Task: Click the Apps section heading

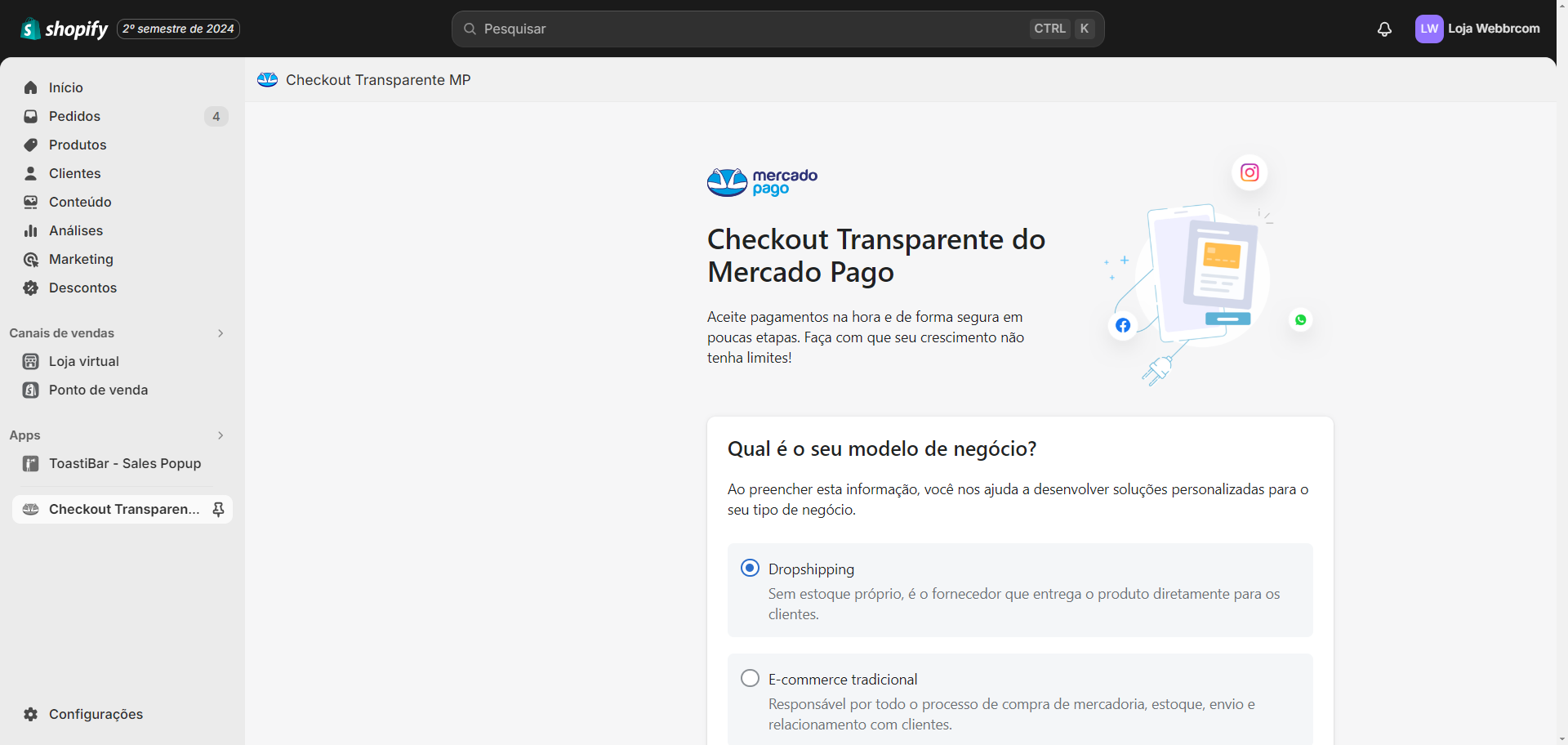Action: tap(24, 435)
